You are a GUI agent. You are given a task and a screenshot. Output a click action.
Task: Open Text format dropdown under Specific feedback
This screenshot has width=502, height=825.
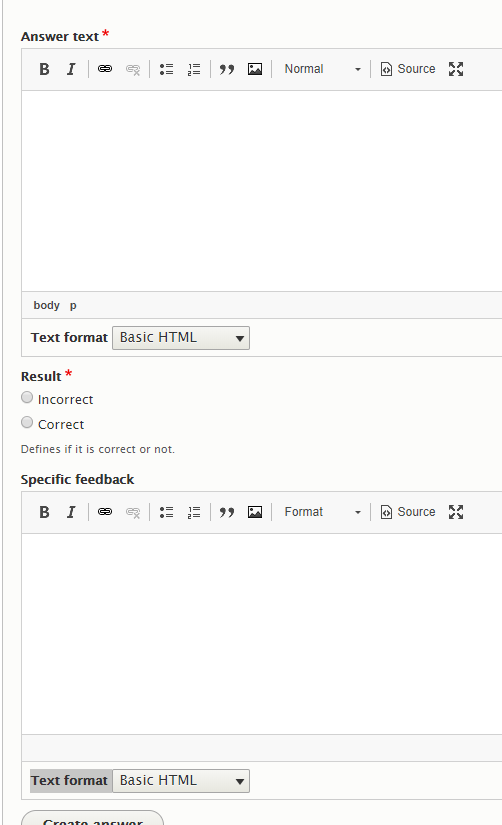[x=181, y=781]
